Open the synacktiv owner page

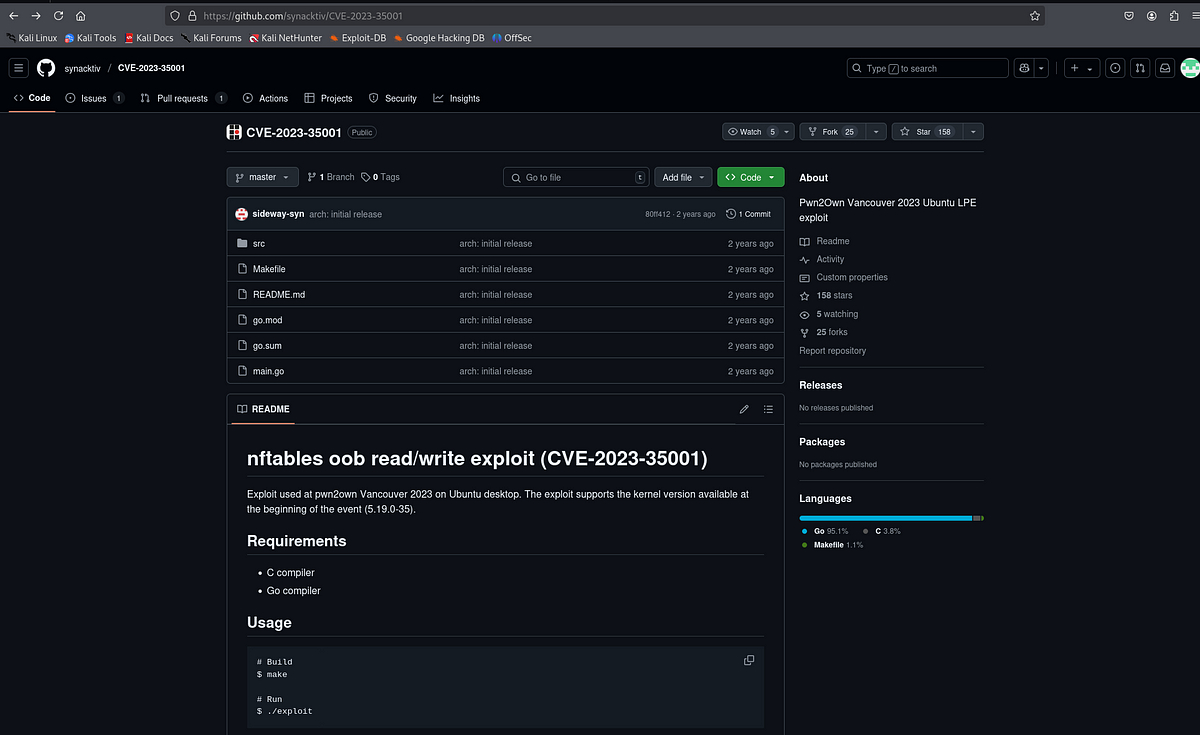[85, 68]
